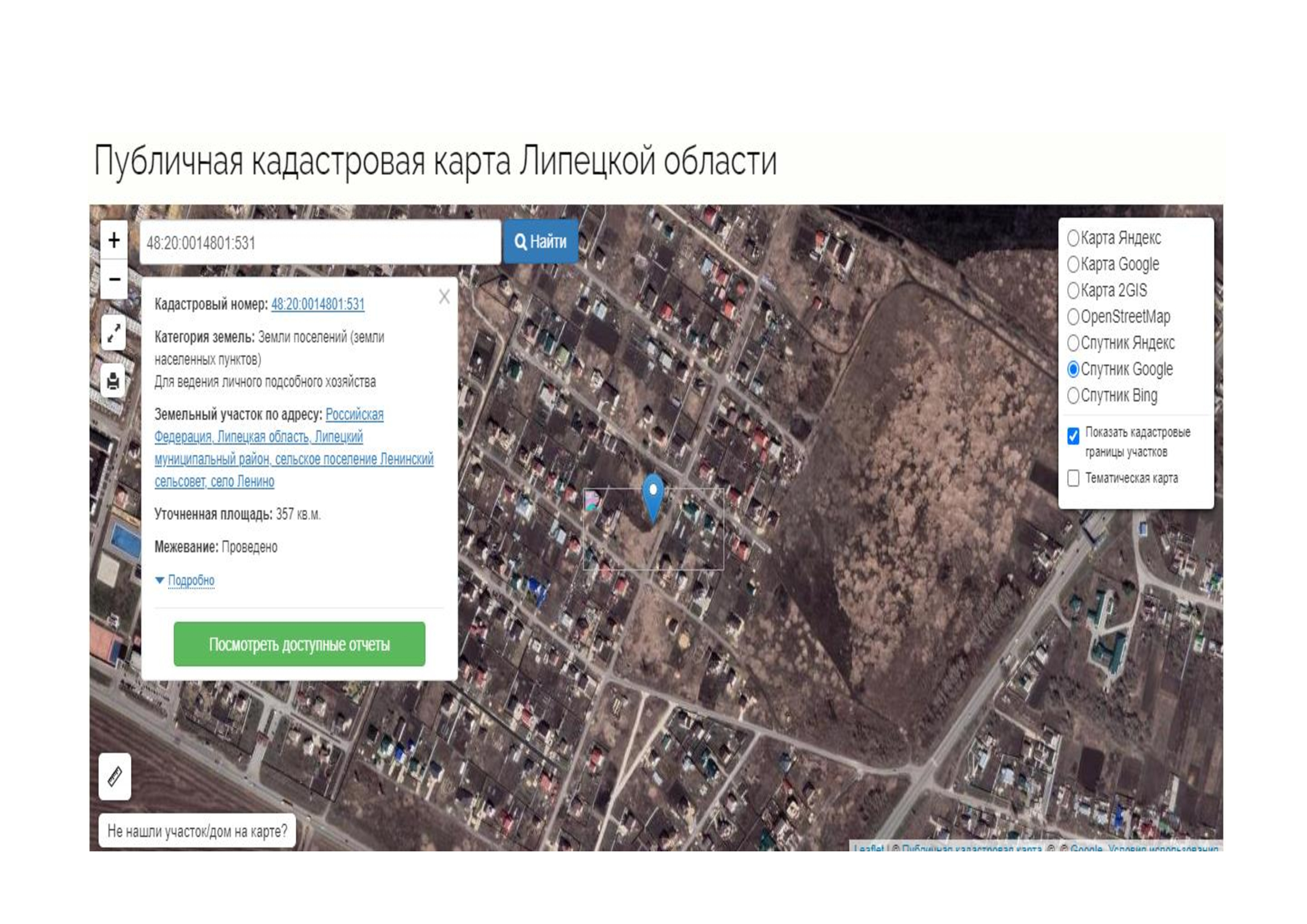
Task: Toggle fullscreen map view
Action: [114, 332]
